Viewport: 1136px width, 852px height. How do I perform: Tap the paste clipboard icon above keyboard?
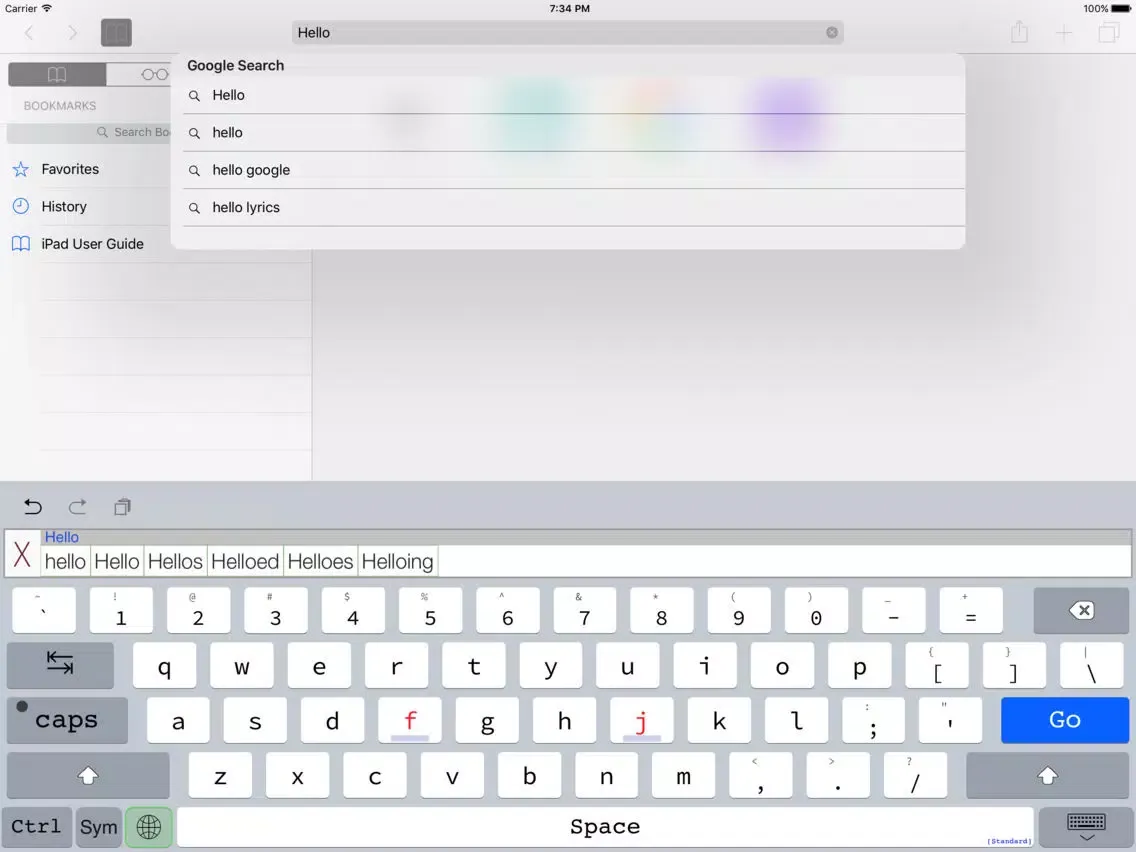(x=122, y=507)
